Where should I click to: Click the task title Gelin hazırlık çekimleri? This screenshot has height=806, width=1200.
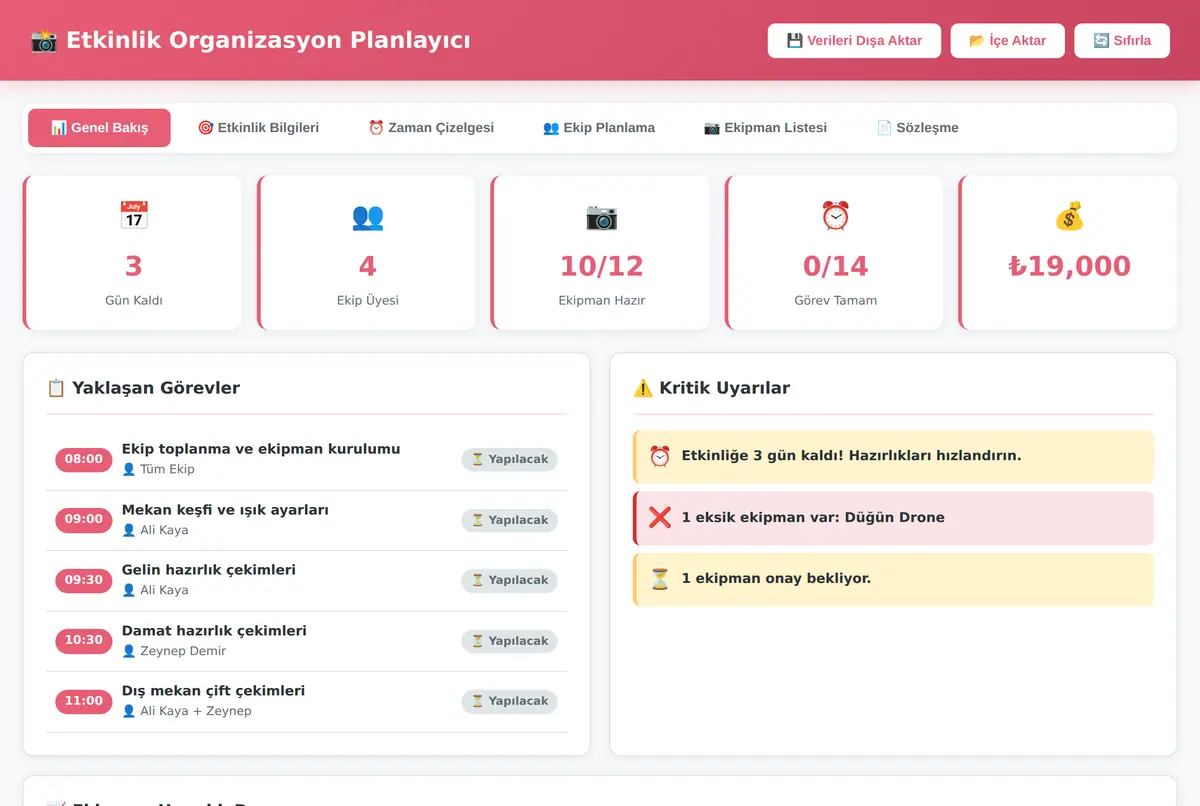click(x=209, y=570)
